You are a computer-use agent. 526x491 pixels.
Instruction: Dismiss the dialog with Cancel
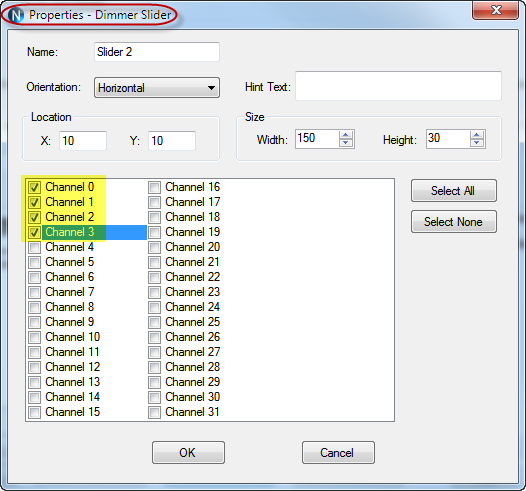pos(338,452)
